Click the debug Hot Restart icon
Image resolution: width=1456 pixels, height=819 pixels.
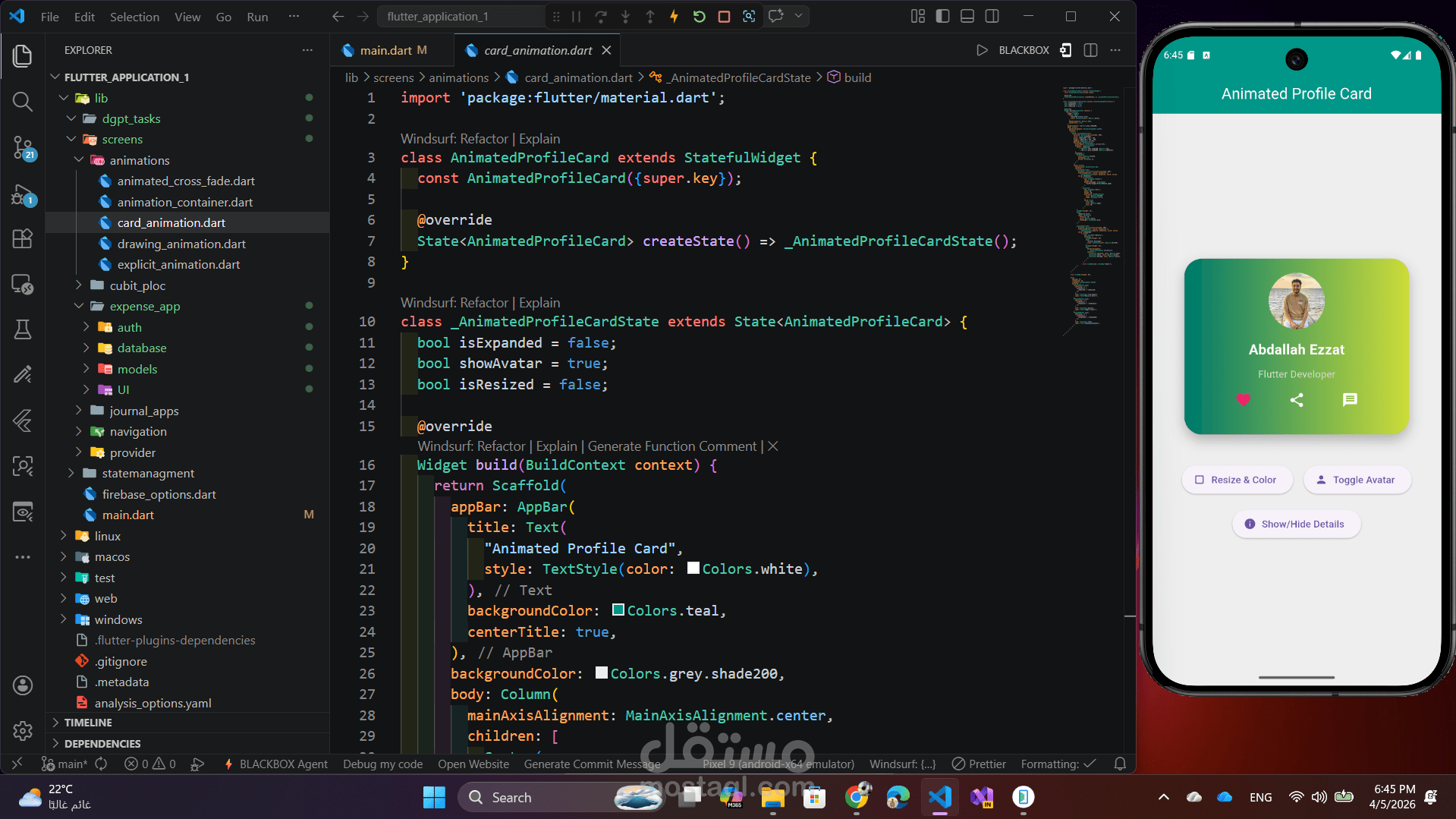tap(699, 17)
